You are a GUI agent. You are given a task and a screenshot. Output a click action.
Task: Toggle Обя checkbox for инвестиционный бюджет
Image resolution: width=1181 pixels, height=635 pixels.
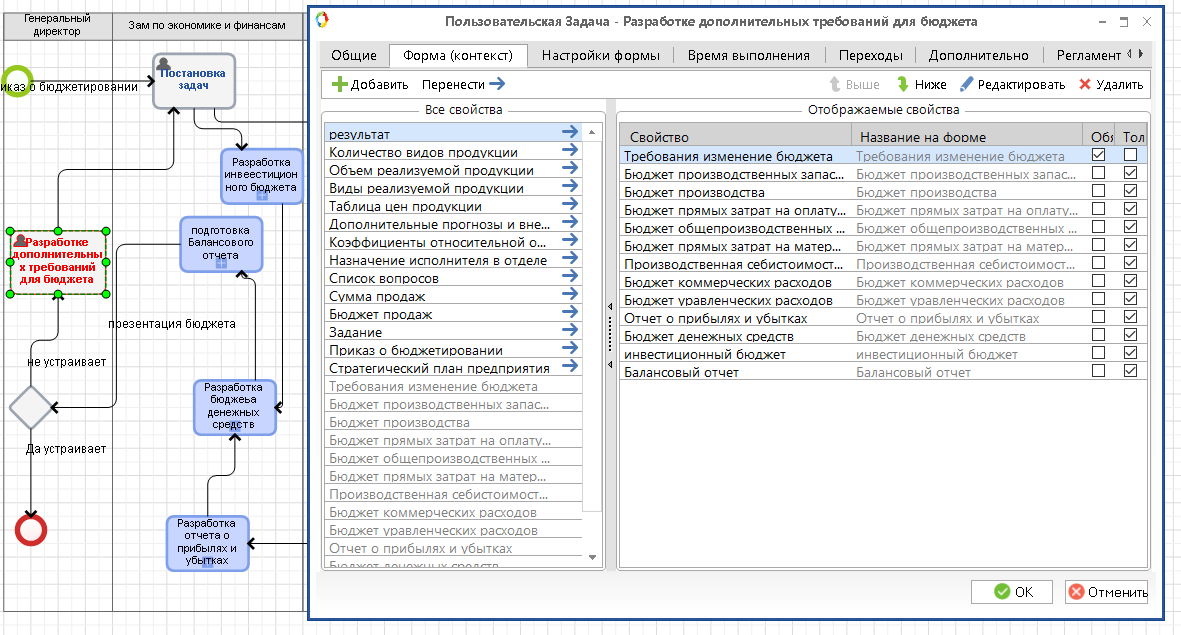pos(1098,353)
